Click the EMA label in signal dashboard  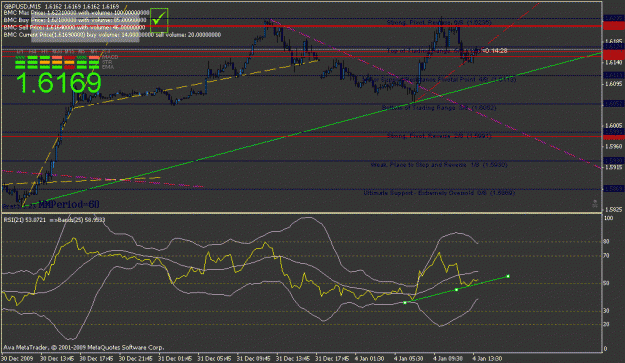[108, 67]
